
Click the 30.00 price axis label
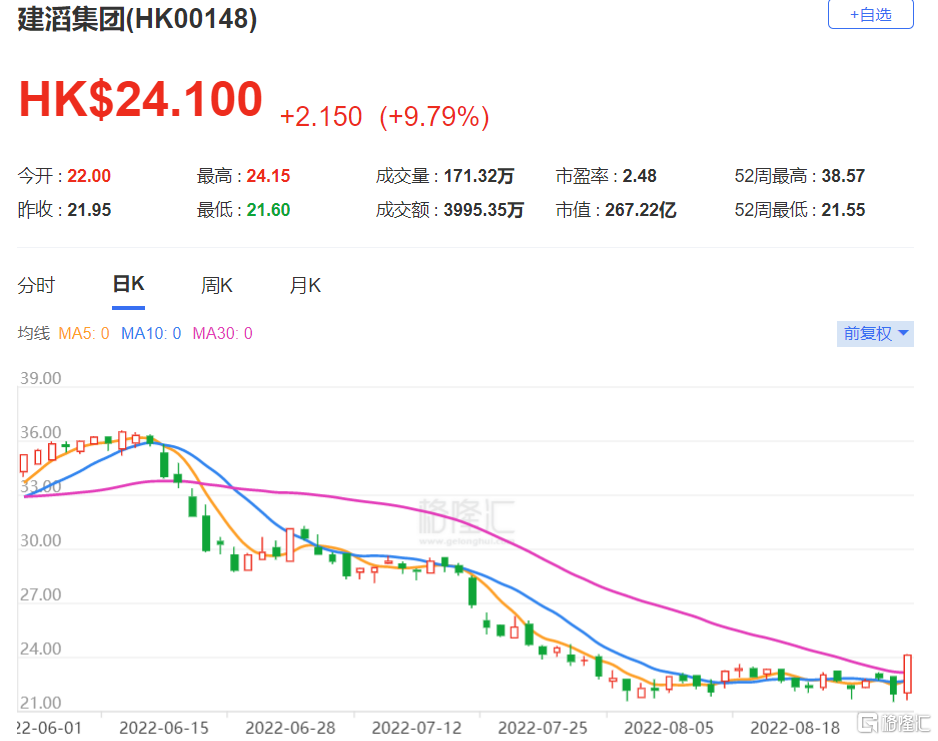41,541
